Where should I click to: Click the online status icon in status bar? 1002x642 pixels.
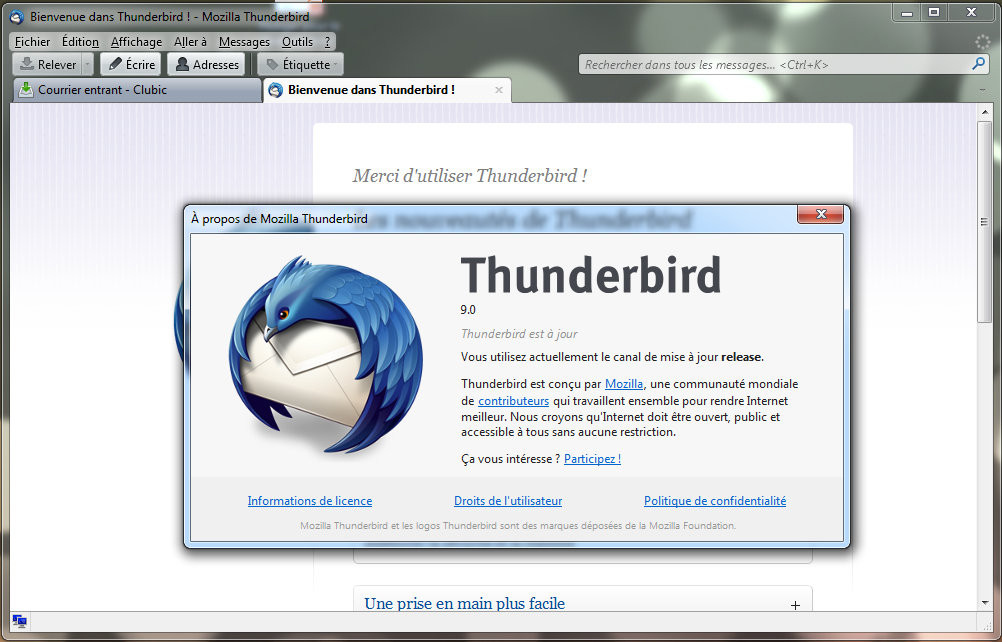click(19, 621)
